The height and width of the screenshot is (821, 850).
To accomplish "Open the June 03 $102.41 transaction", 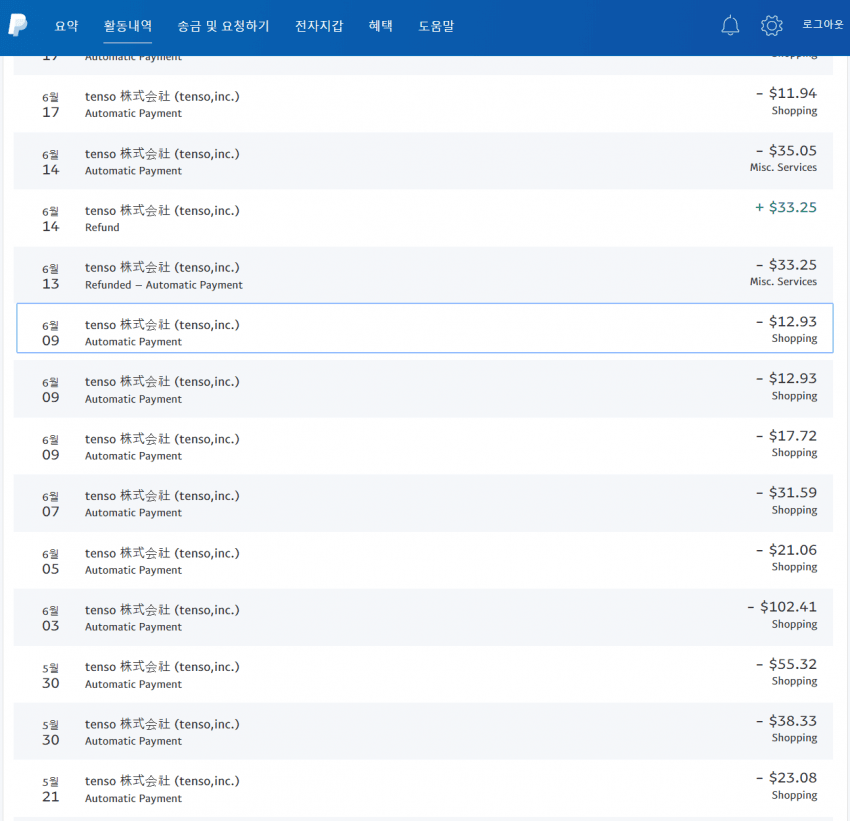I will click(x=423, y=617).
